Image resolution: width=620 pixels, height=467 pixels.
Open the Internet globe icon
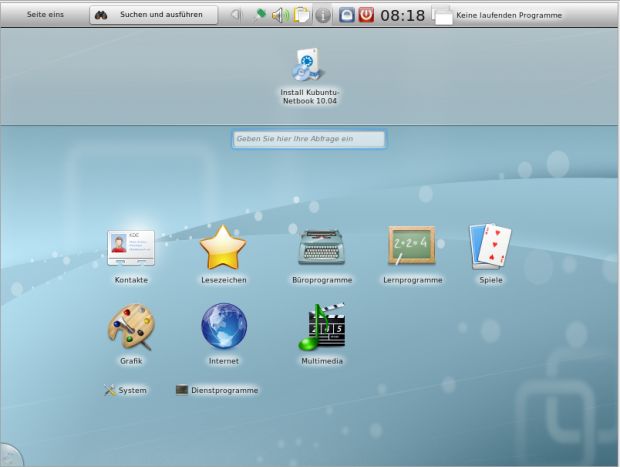coord(224,326)
